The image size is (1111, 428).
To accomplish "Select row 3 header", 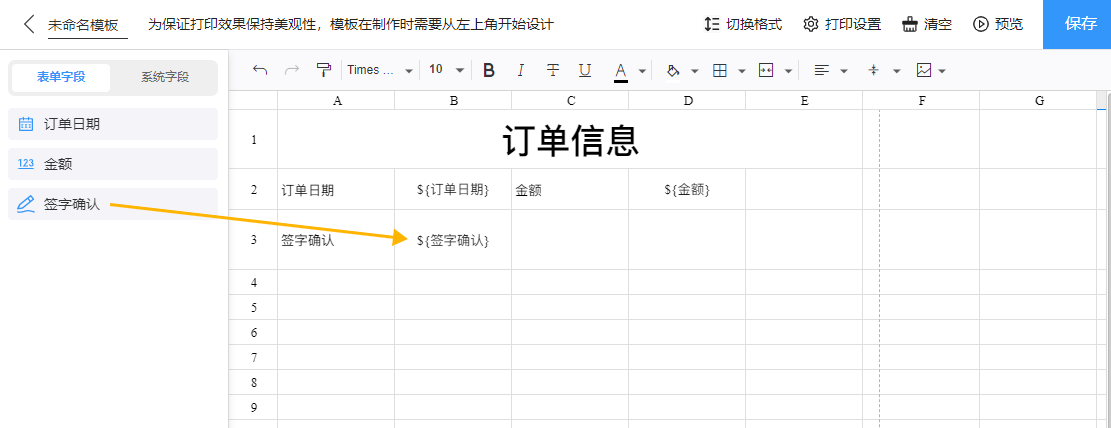I will point(254,240).
